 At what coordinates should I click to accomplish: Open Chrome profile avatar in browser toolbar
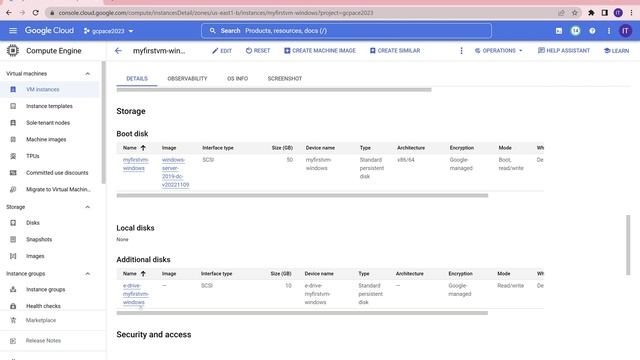point(618,13)
